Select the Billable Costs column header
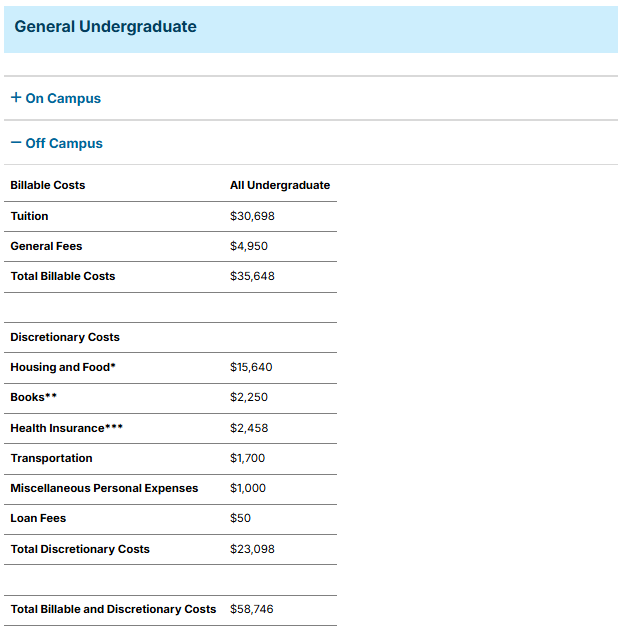This screenshot has height=628, width=618. [48, 185]
